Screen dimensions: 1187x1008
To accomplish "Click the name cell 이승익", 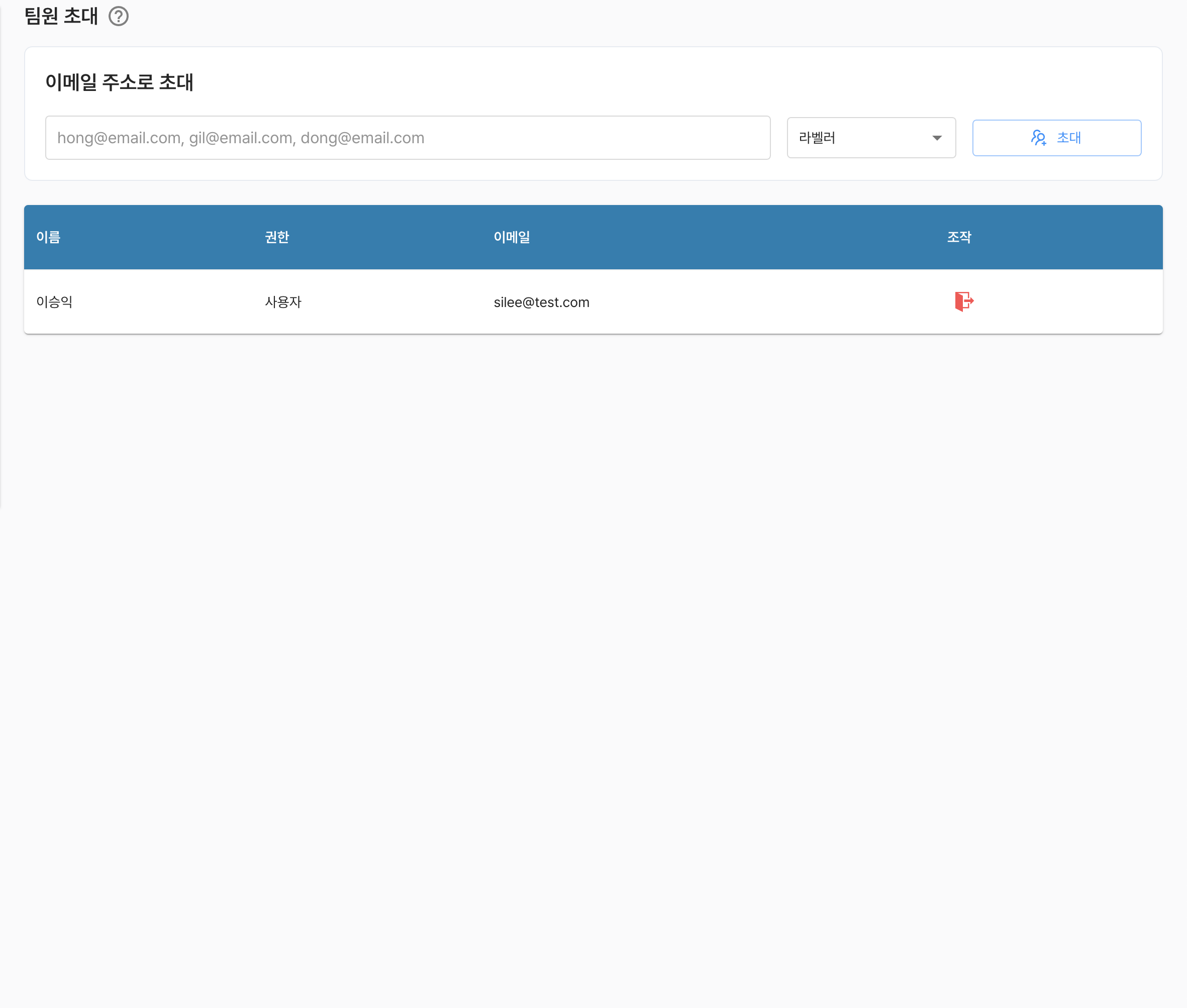I will pos(54,301).
